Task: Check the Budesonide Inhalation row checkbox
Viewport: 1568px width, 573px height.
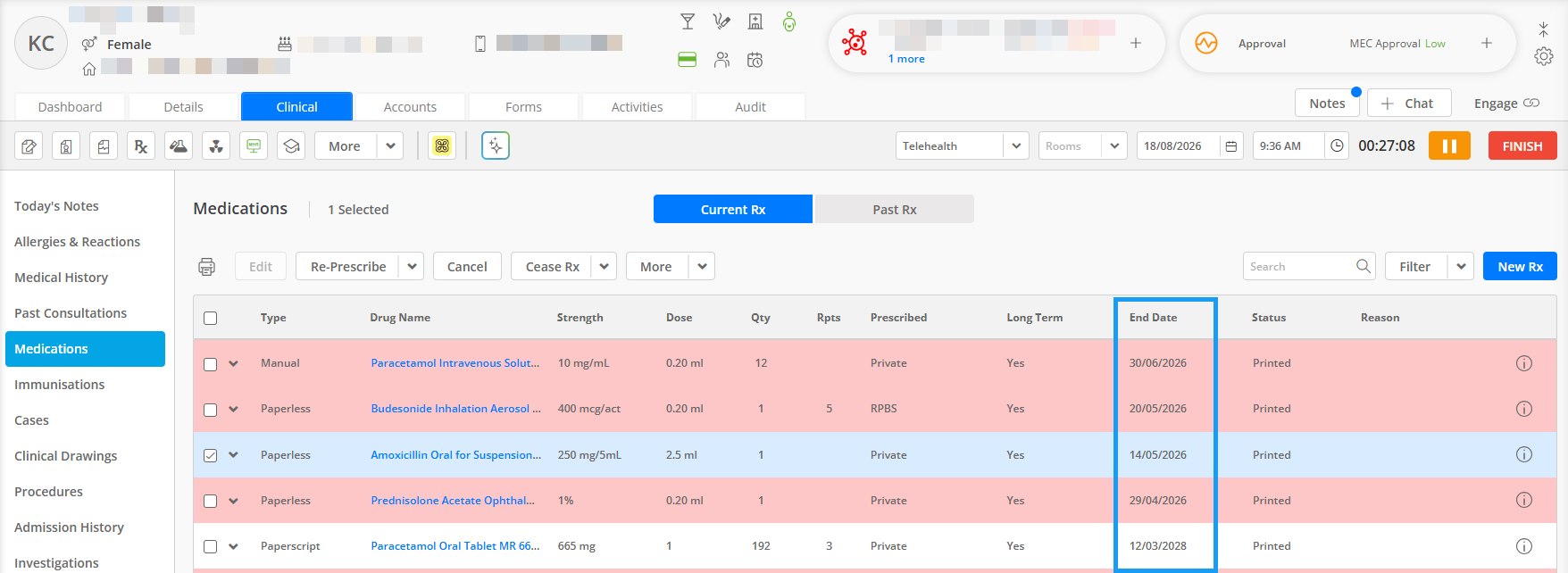Action: coord(210,410)
